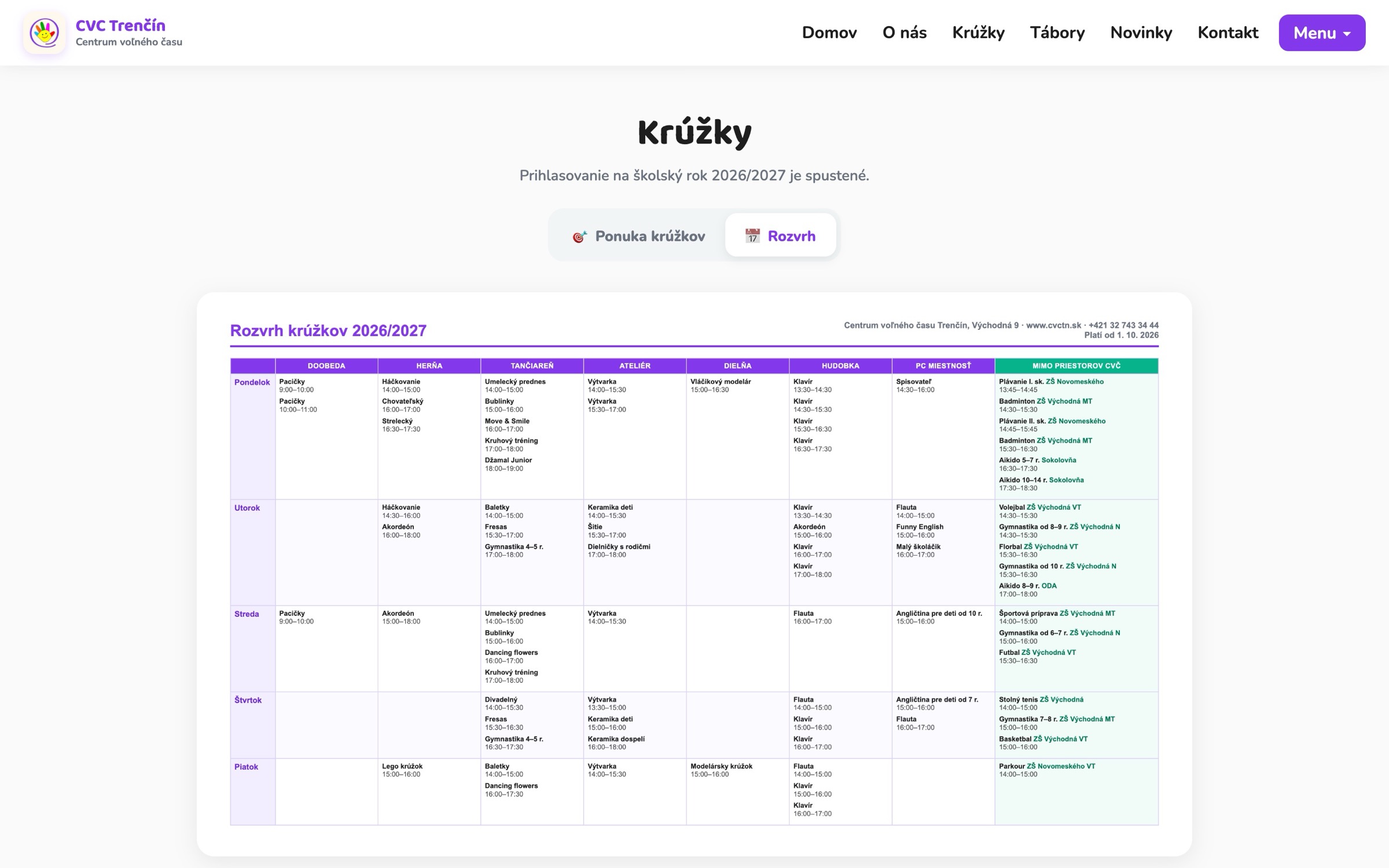Click the CVC Trenčín hand logo icon

point(45,32)
